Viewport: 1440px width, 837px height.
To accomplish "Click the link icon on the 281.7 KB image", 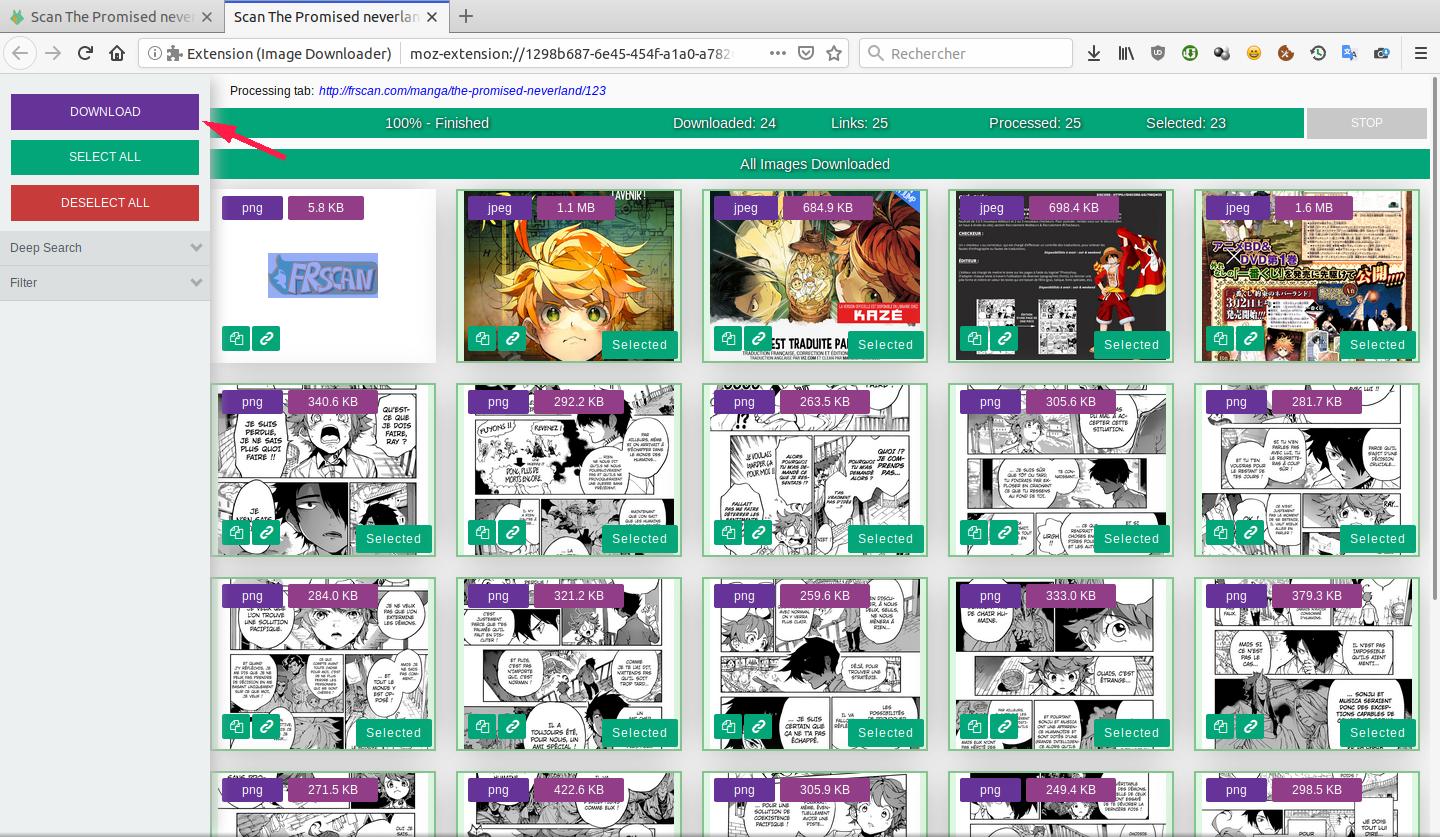I will tap(1250, 533).
